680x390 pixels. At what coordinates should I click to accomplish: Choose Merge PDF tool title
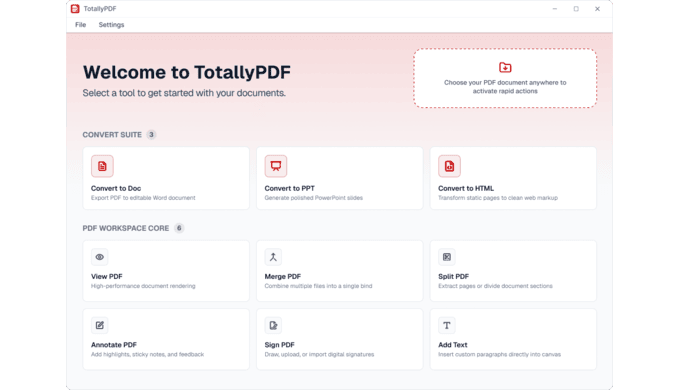tap(283, 276)
